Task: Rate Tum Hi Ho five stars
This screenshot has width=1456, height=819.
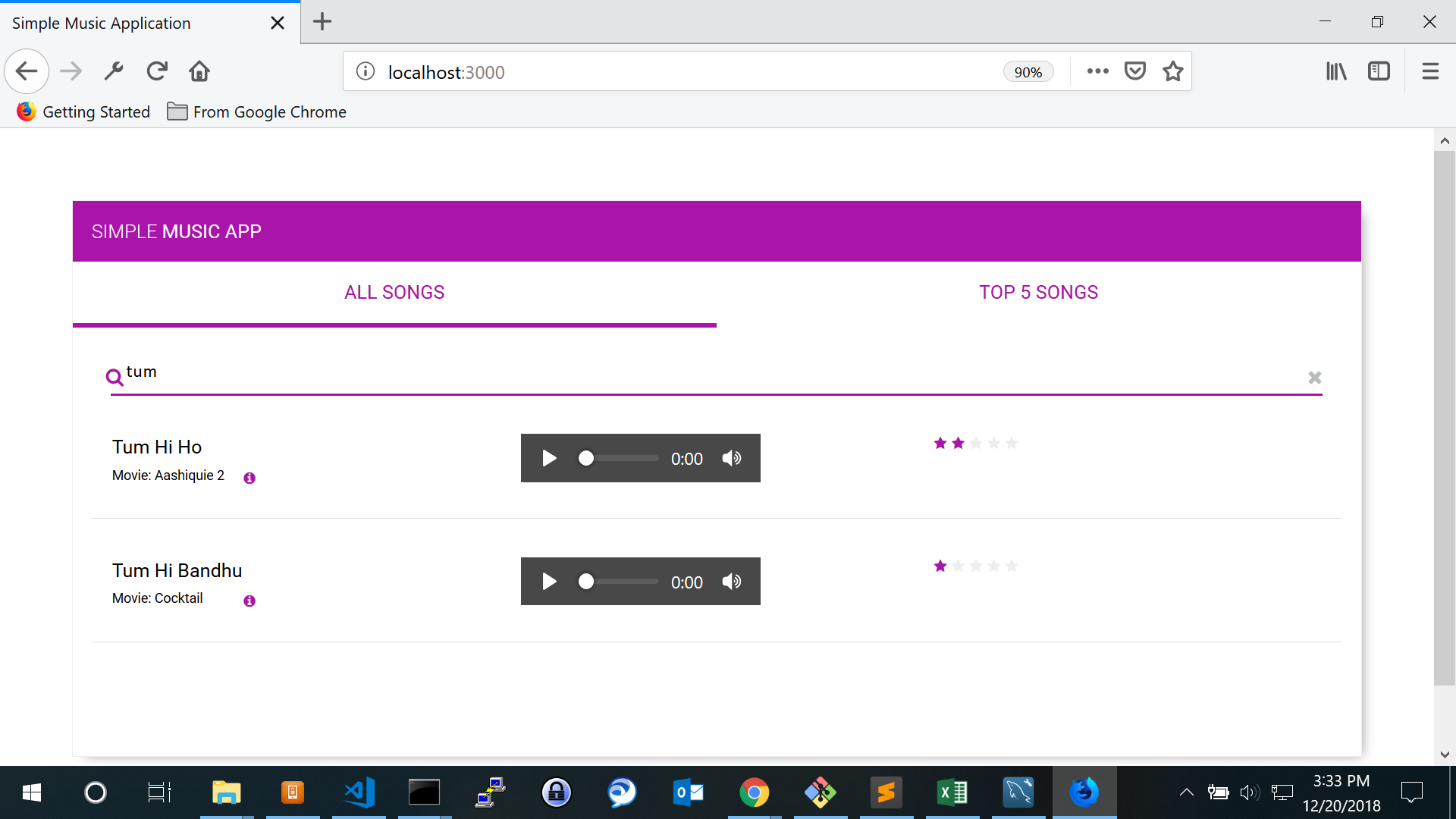Action: coord(1012,443)
